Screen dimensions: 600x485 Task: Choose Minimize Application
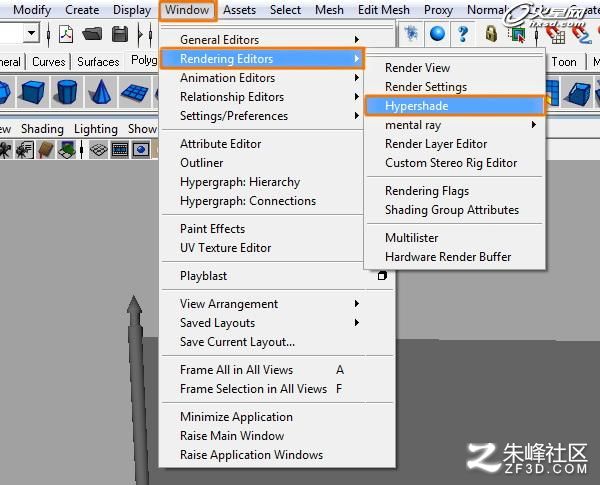coord(236,416)
